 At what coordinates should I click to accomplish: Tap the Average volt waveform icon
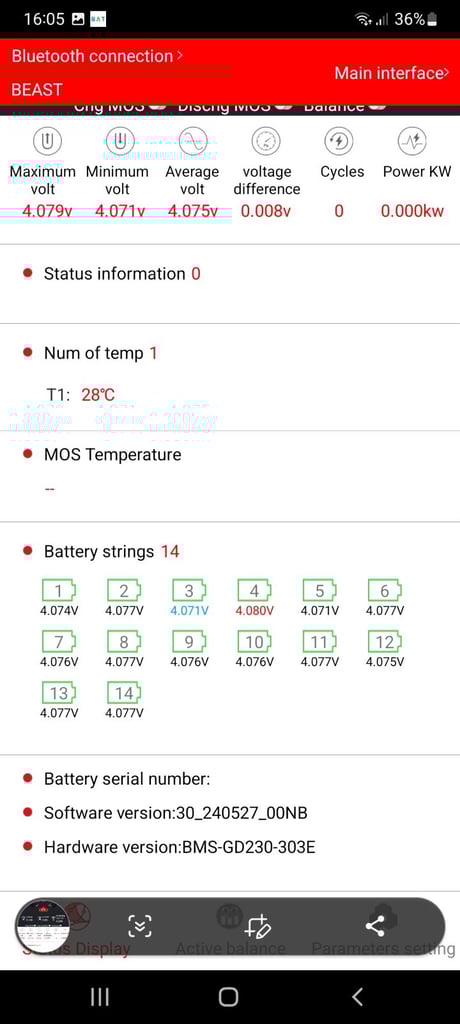193,141
